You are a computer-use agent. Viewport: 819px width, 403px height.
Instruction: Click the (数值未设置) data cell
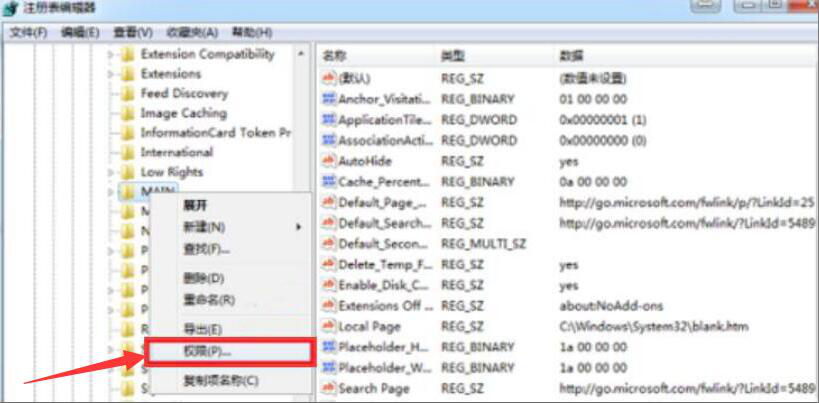click(593, 78)
